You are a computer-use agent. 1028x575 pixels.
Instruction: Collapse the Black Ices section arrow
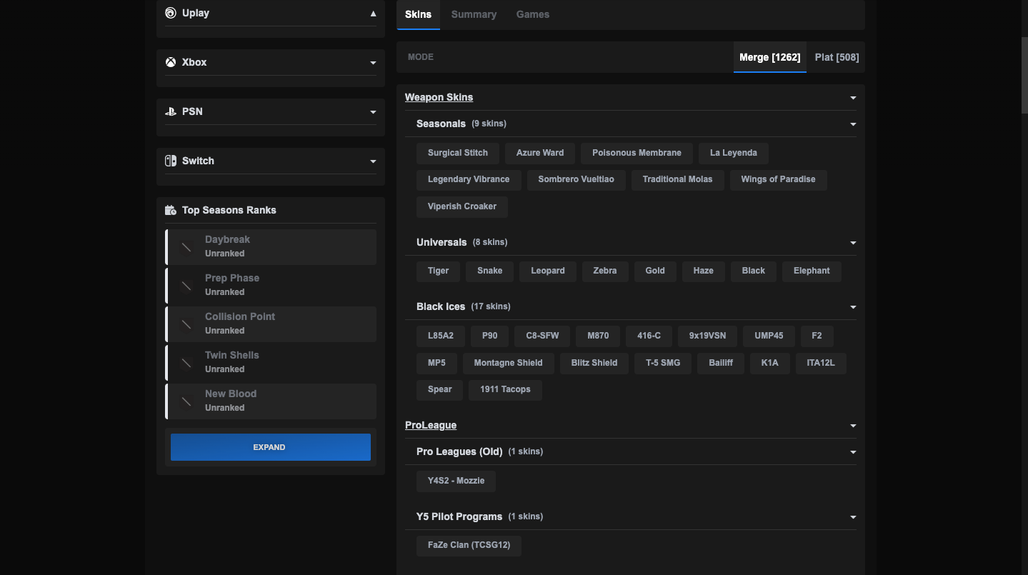coord(853,307)
